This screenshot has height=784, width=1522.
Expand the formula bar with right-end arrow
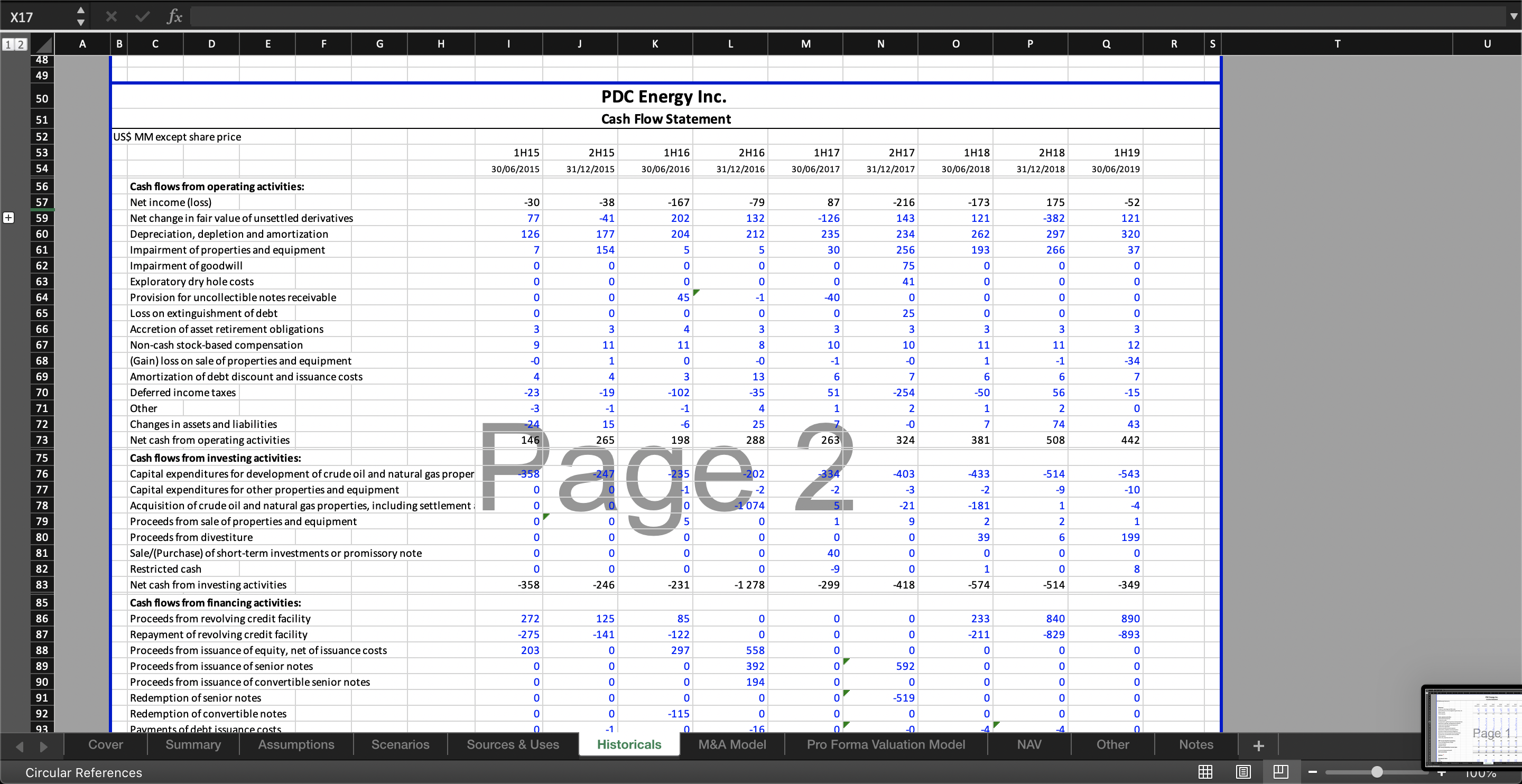(1513, 16)
